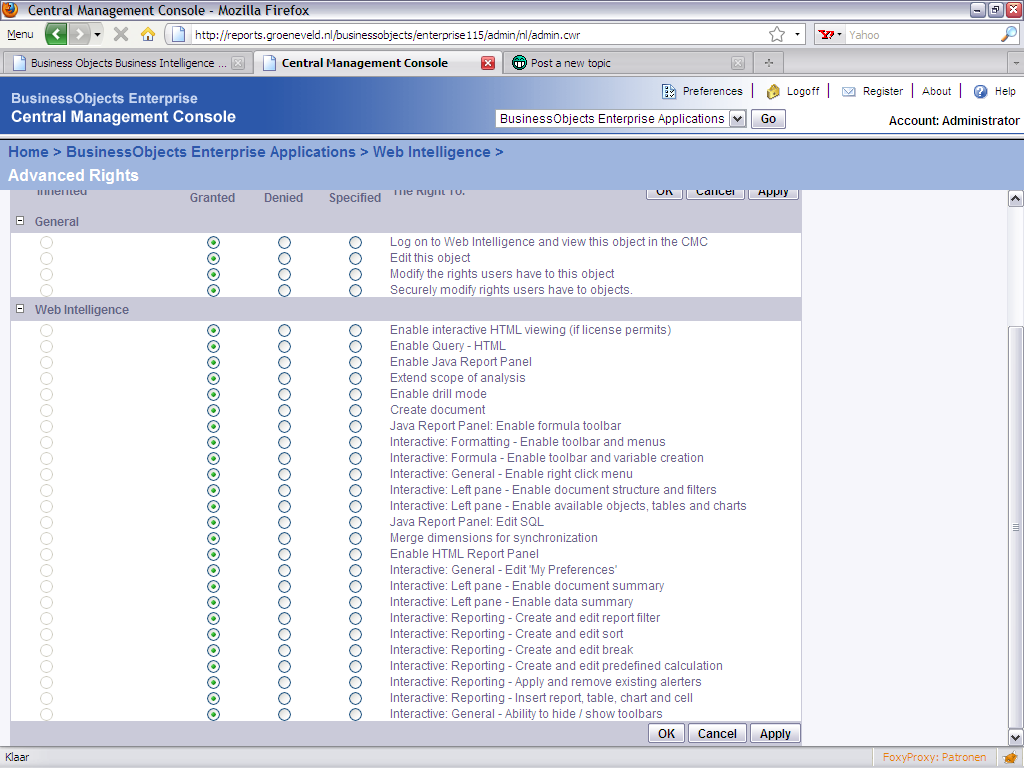Open the tab list dropdown arrow

[x=1016, y=63]
